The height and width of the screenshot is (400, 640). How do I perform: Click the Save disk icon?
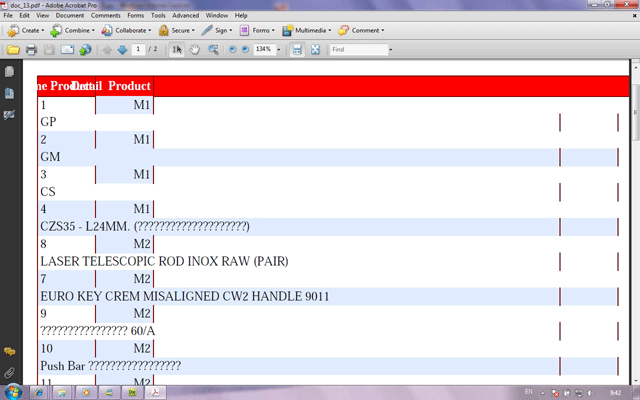[x=49, y=50]
